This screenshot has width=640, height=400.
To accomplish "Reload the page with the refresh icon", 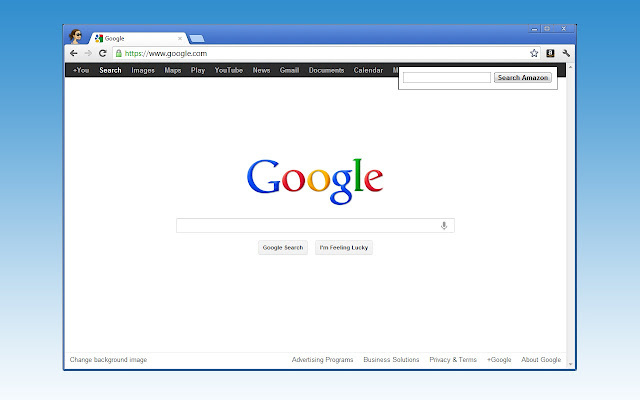I will click(103, 53).
